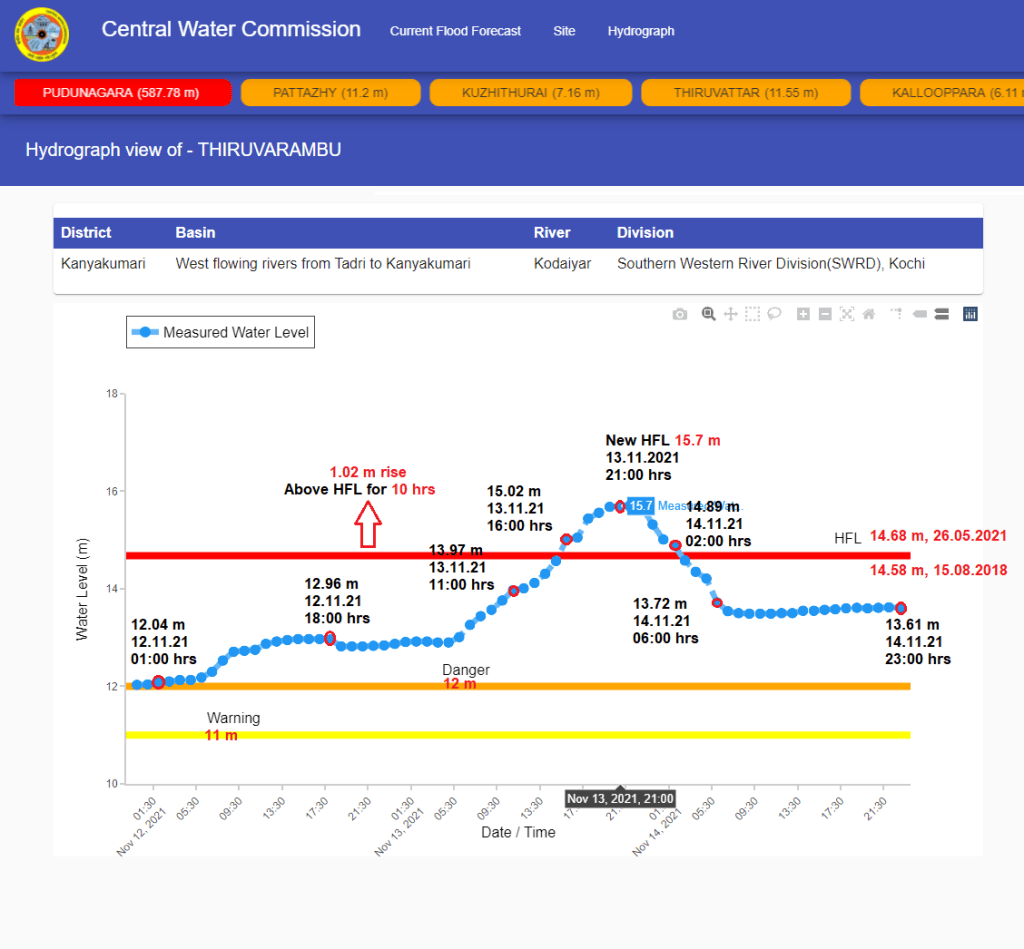The width and height of the screenshot is (1024, 949).
Task: Click the PUDUNAGARA (587.78 m) station button
Action: pyautogui.click(x=122, y=93)
